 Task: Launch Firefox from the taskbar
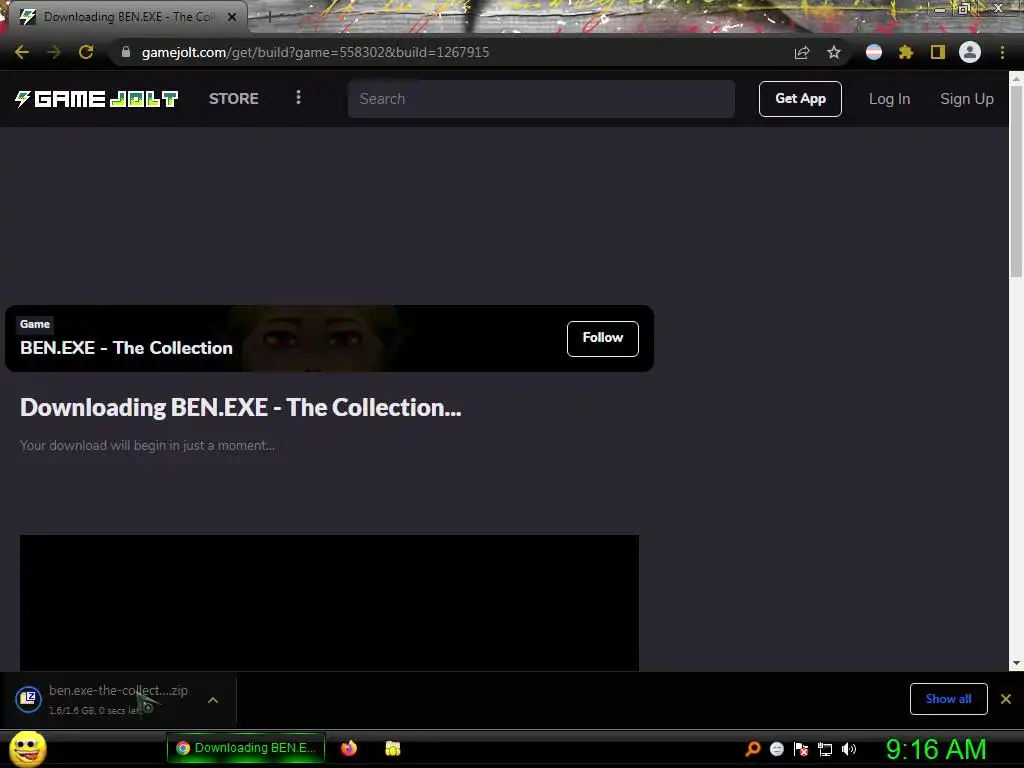[349, 748]
